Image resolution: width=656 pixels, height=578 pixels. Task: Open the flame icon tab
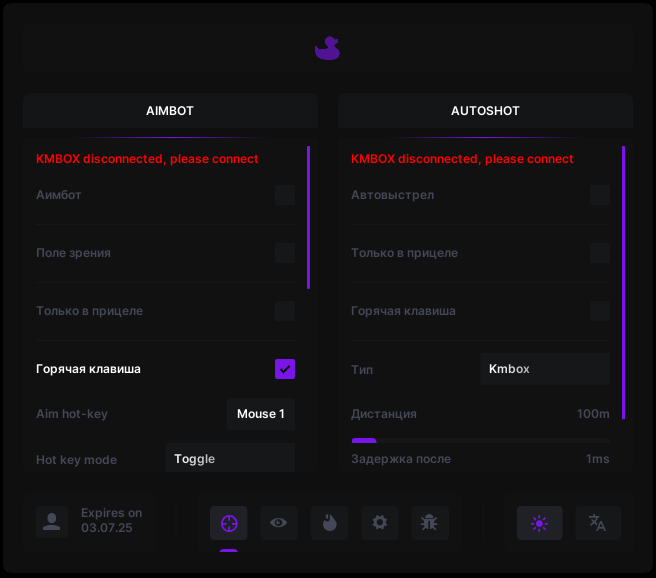(x=329, y=522)
